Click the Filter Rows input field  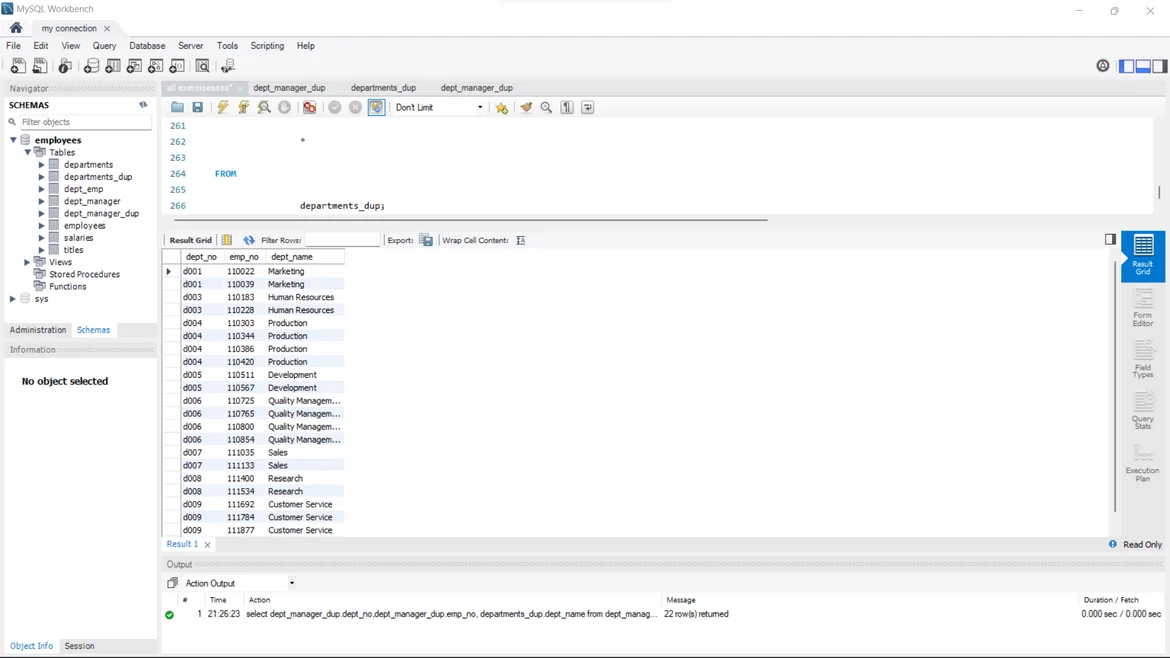pos(342,240)
